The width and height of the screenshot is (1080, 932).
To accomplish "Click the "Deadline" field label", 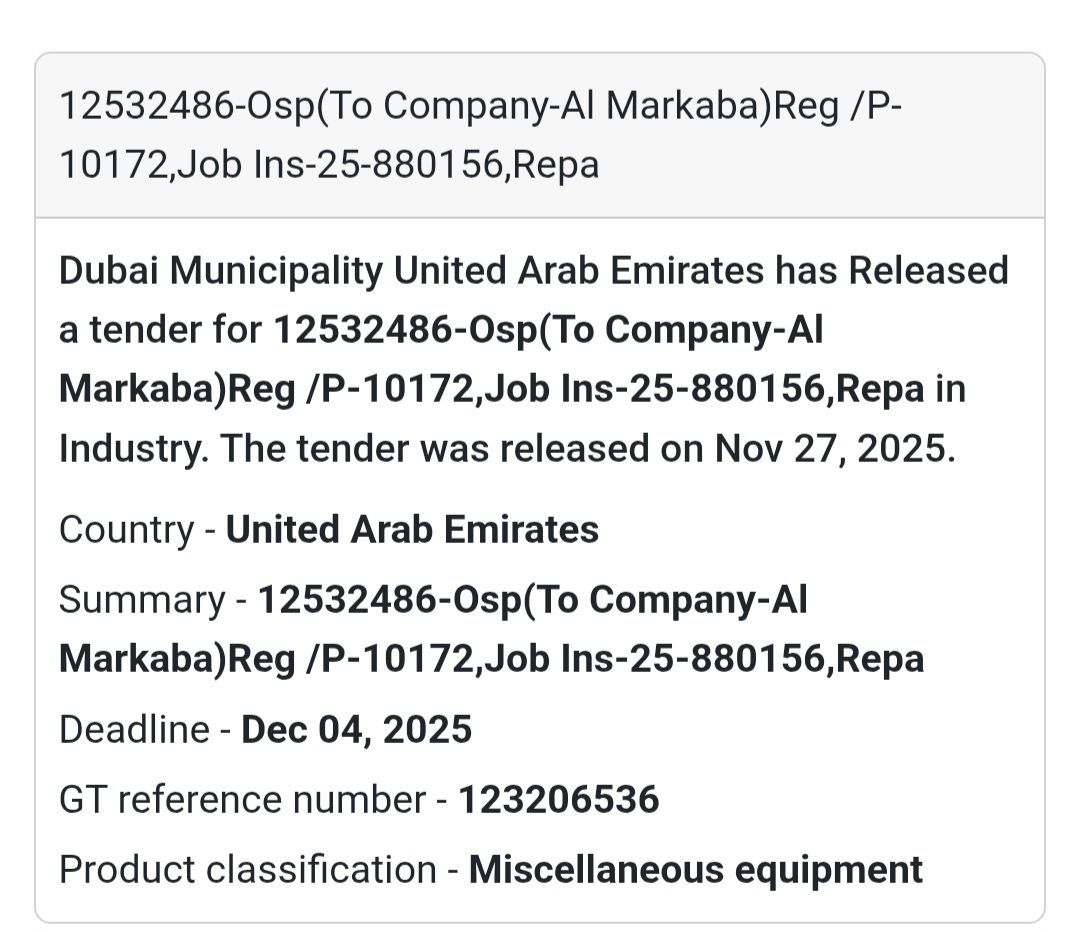I will [133, 730].
